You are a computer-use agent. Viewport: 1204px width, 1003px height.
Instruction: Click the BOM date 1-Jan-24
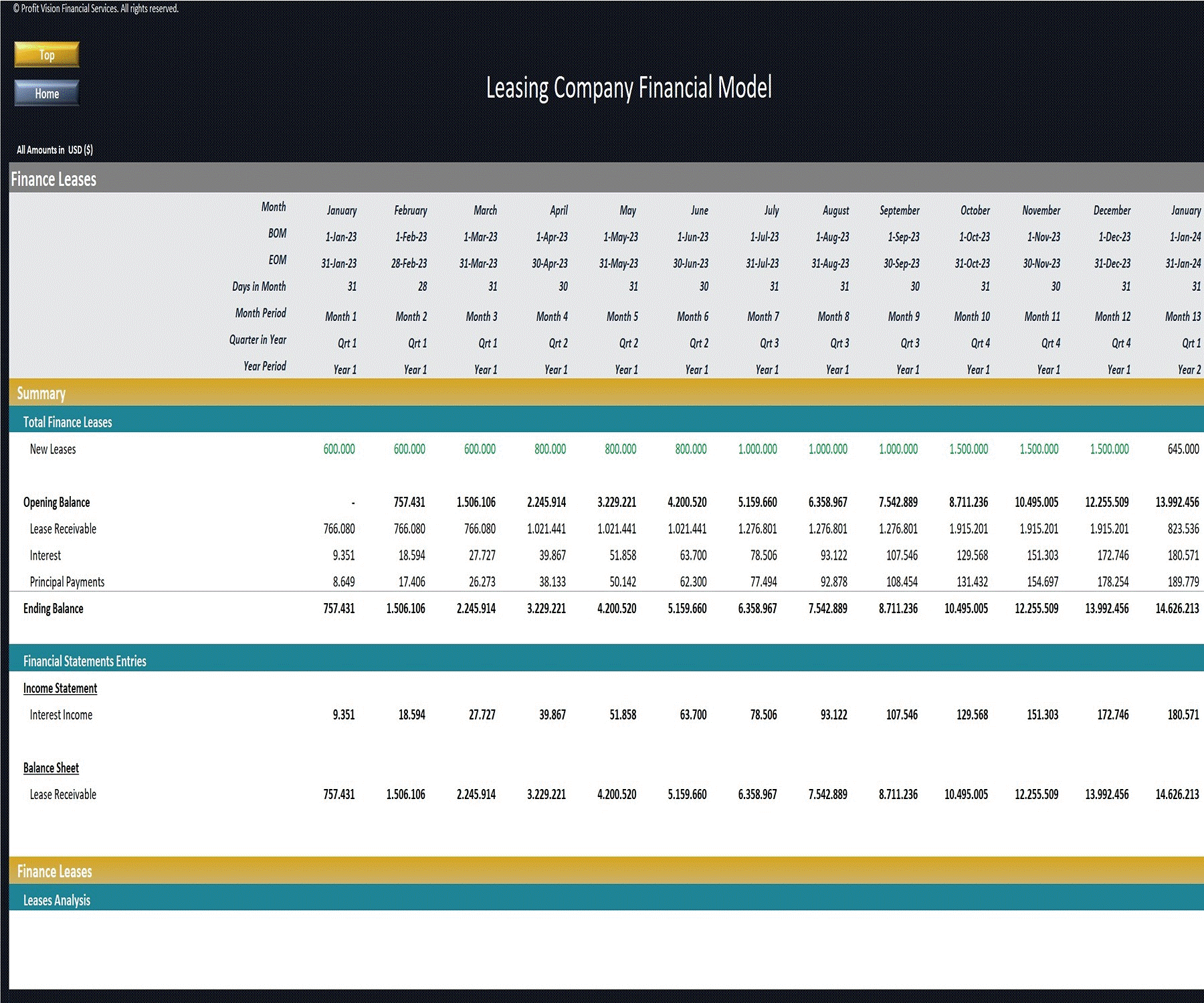point(1185,237)
